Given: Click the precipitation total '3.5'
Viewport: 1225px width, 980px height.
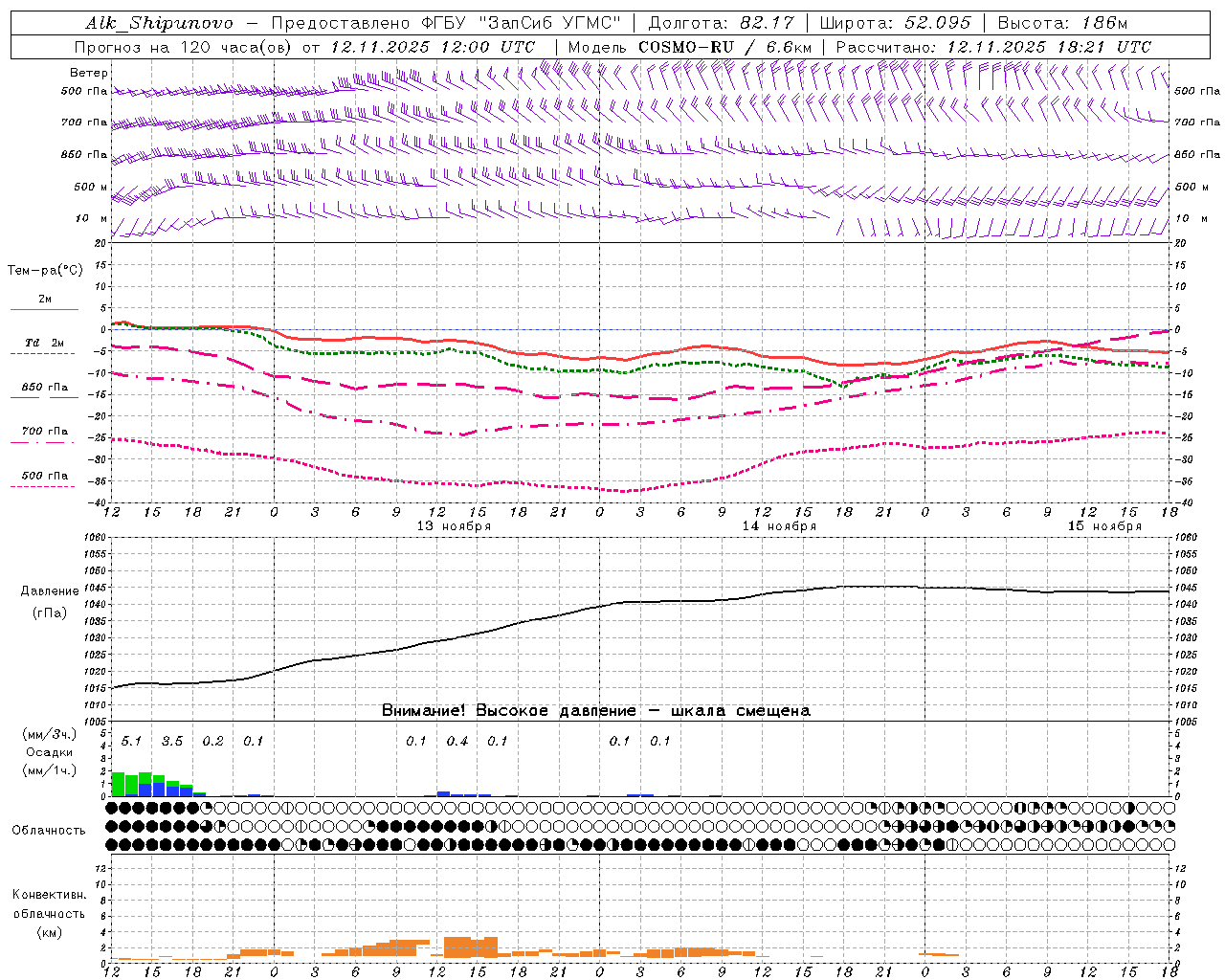Looking at the screenshot, I should tap(171, 742).
